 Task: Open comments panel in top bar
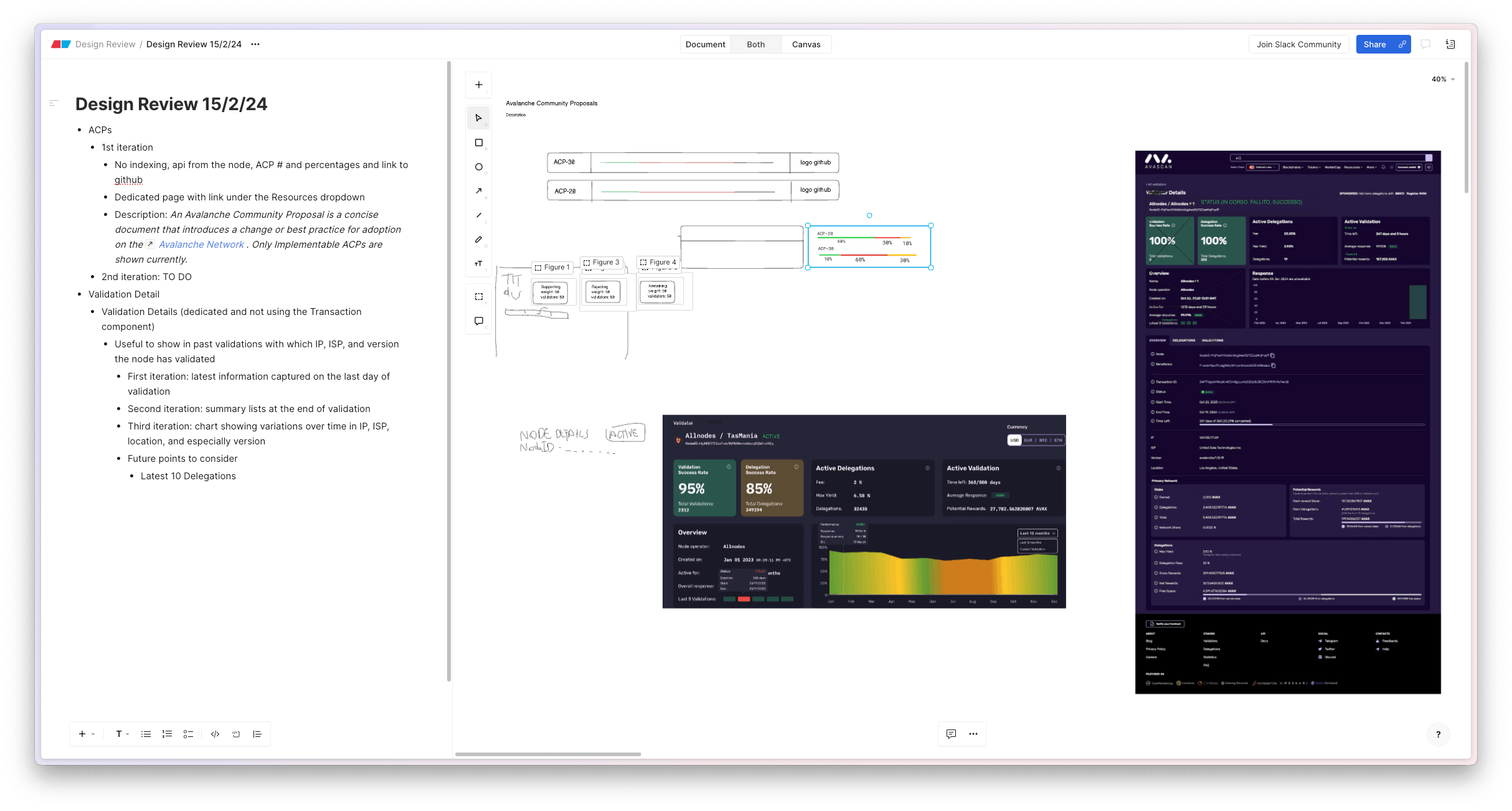point(1425,44)
